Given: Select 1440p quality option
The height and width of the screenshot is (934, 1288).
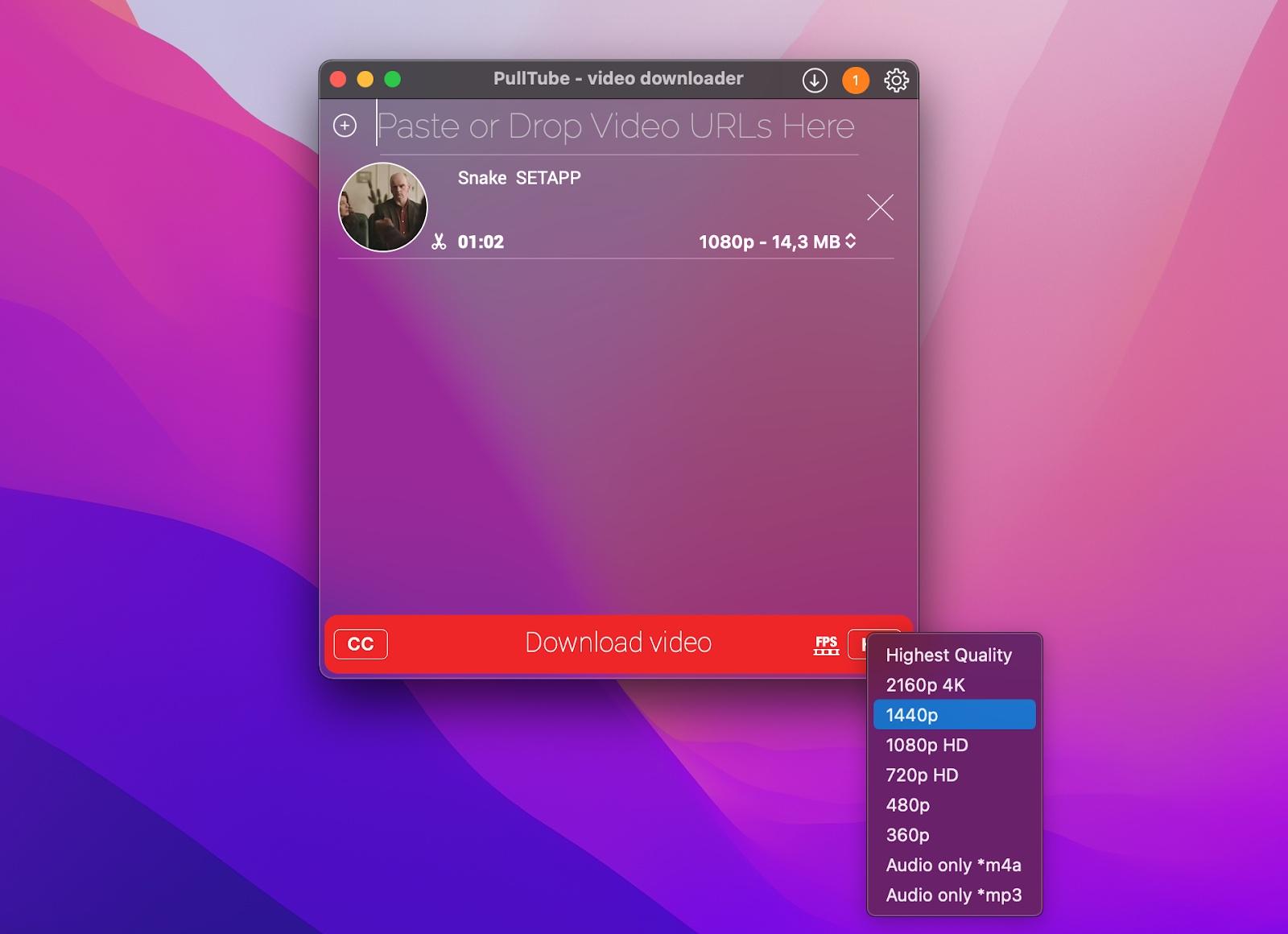Looking at the screenshot, I should 955,715.
